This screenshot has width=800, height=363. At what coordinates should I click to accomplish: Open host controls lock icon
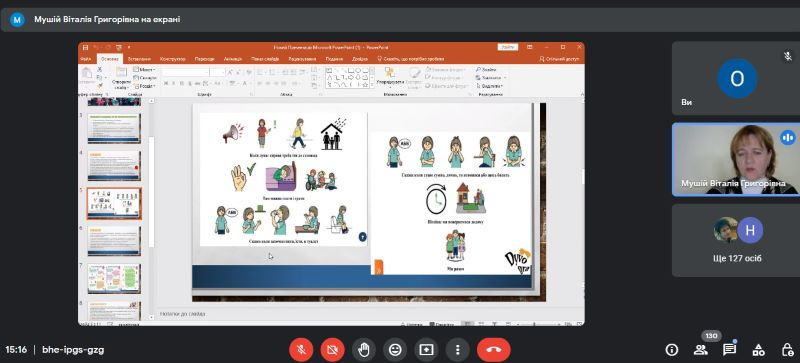click(x=787, y=350)
